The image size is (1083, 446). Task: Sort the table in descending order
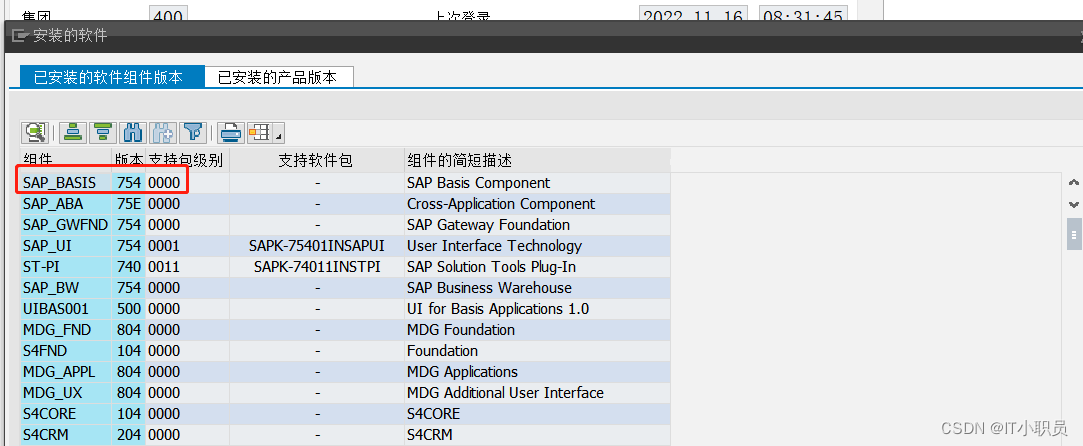click(102, 132)
